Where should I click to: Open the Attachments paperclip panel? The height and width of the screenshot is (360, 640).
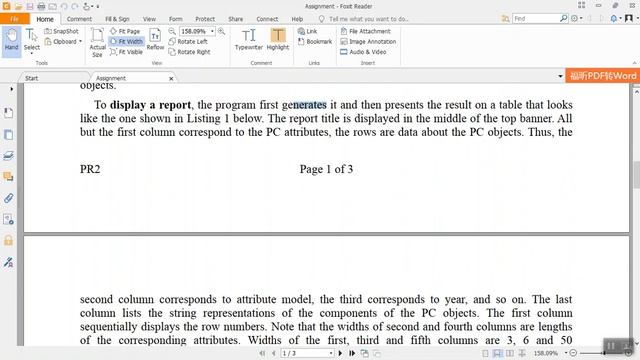coord(8,198)
